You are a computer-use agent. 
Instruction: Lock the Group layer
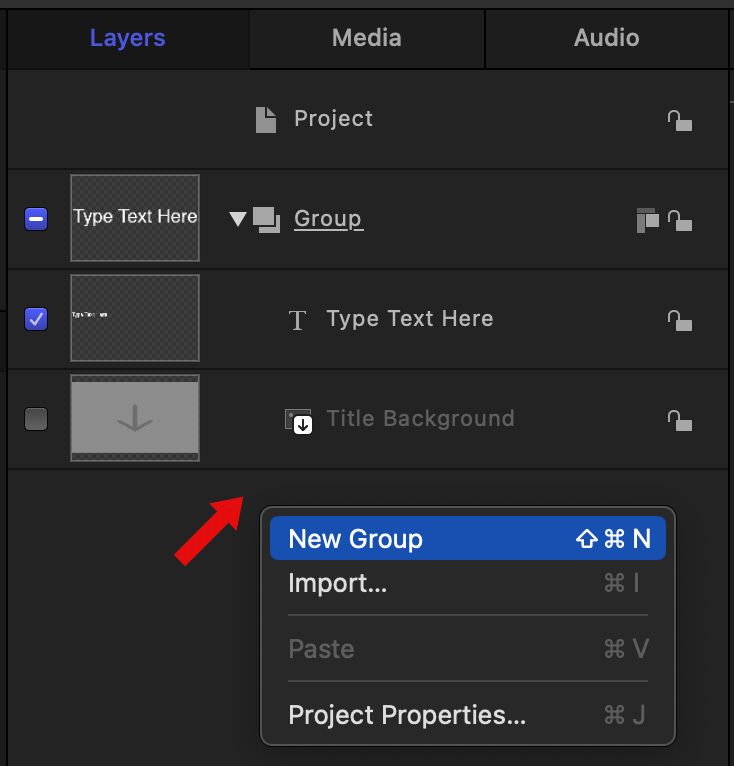[680, 219]
